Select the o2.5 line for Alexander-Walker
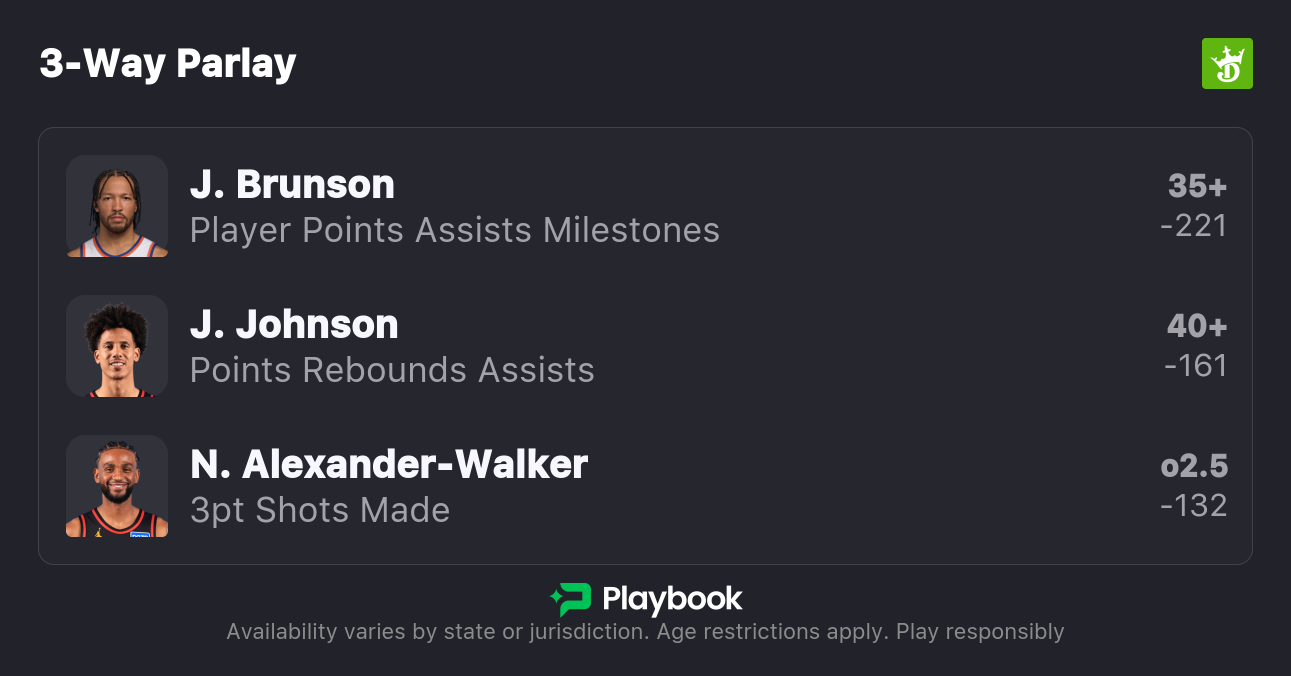Viewport: 1291px width, 676px height. point(1194,466)
